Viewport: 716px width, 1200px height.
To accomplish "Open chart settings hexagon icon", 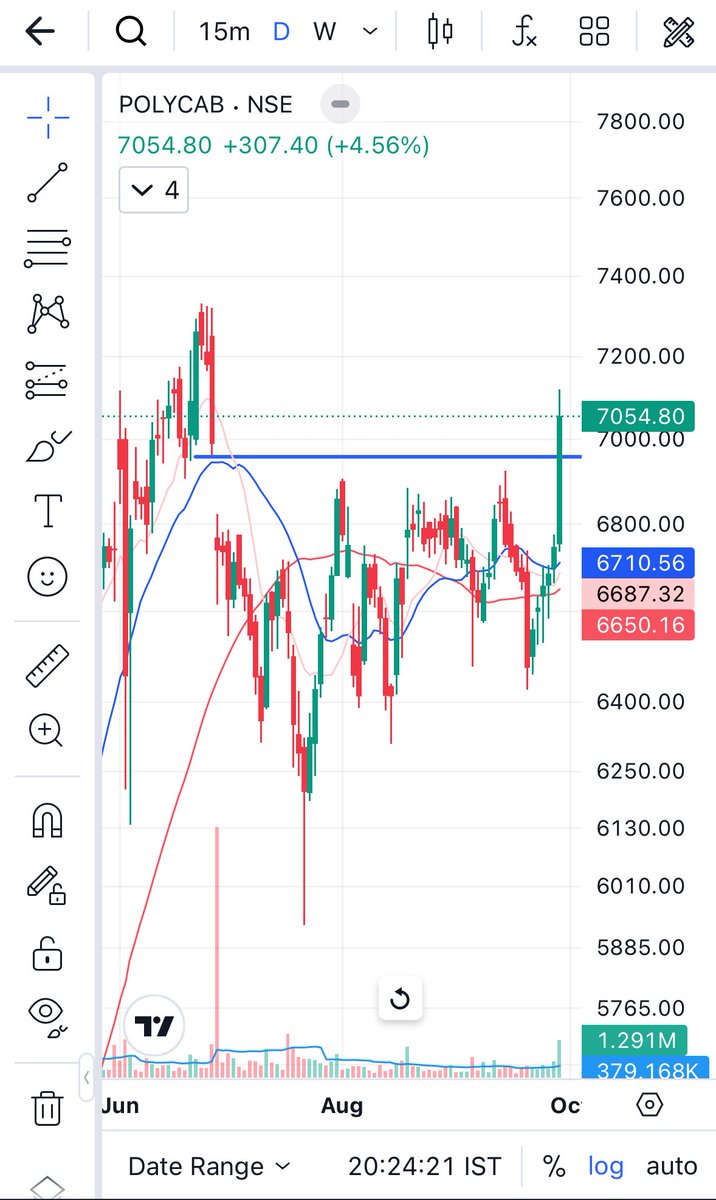I will tap(650, 1106).
